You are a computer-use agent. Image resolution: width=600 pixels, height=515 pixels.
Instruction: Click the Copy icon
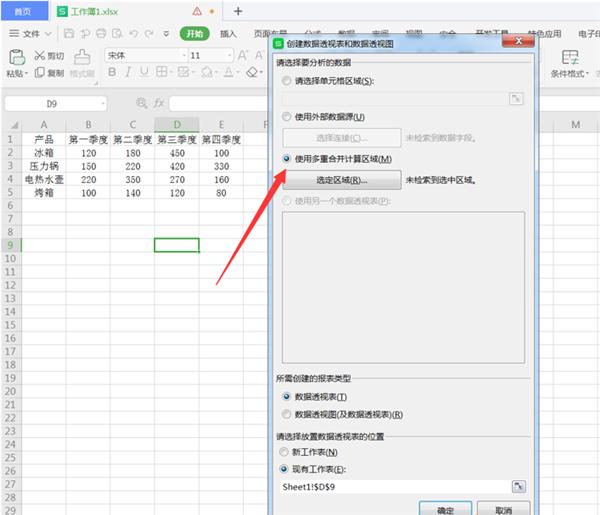click(39, 72)
